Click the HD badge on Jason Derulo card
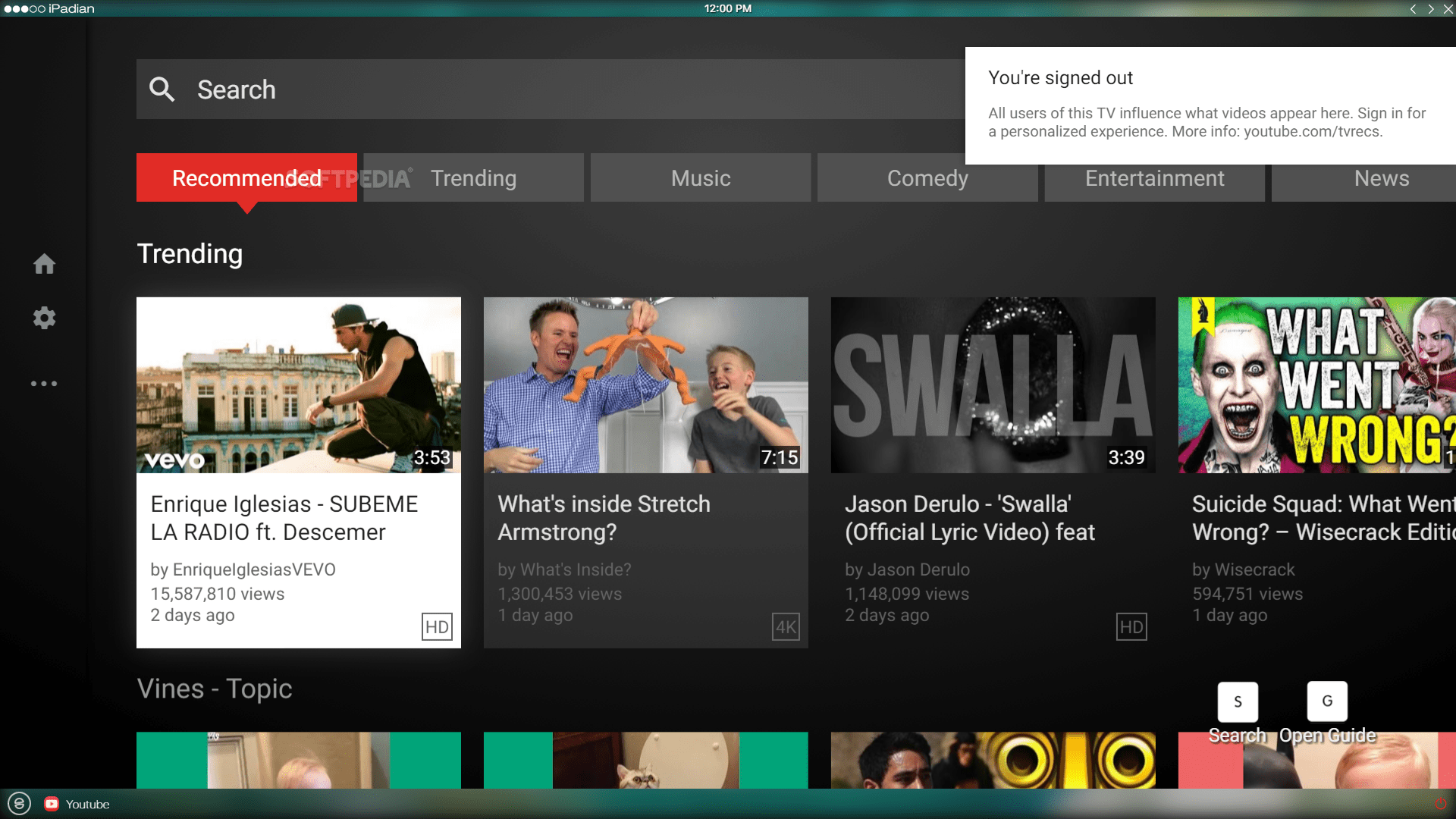 (1131, 627)
